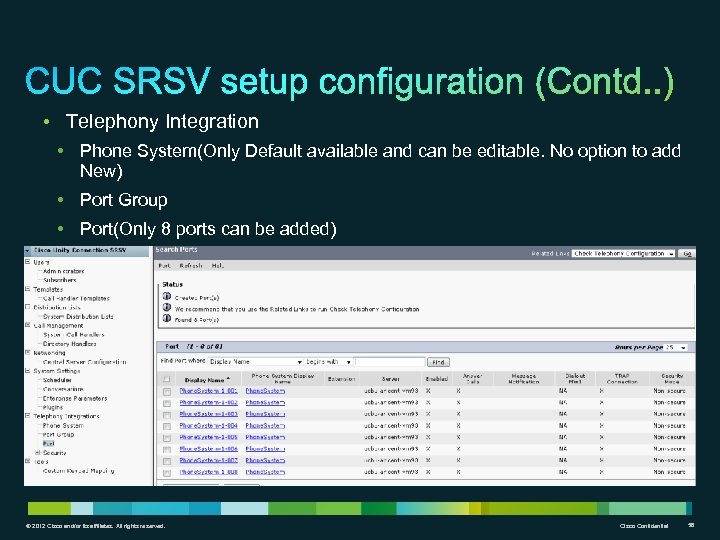The width and height of the screenshot is (720, 540).
Task: Open the Related Links Check Telephony Configuration dropdown
Action: [623, 253]
